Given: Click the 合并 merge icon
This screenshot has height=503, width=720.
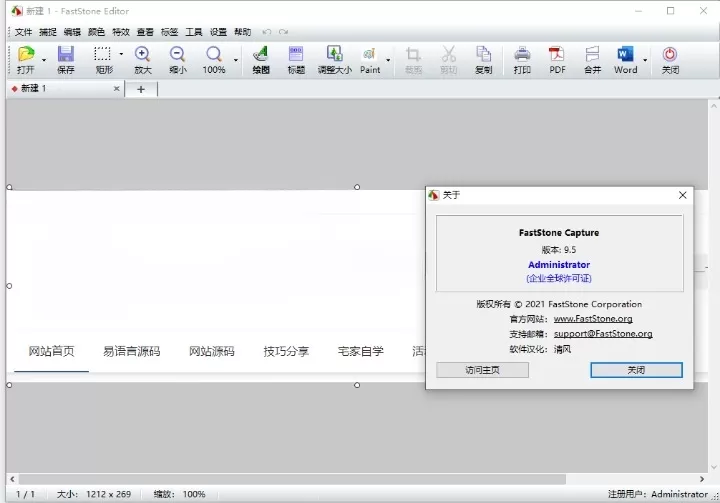Looking at the screenshot, I should point(592,60).
